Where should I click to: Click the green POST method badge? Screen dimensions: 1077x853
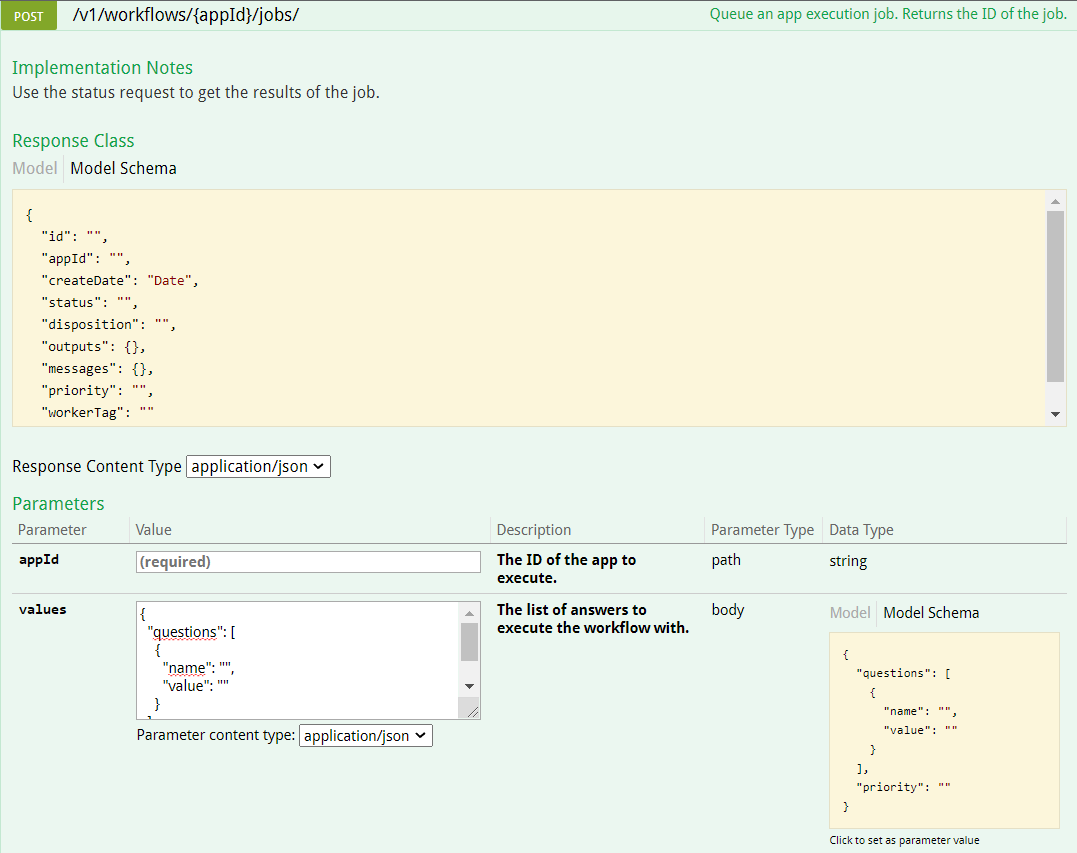pos(28,15)
